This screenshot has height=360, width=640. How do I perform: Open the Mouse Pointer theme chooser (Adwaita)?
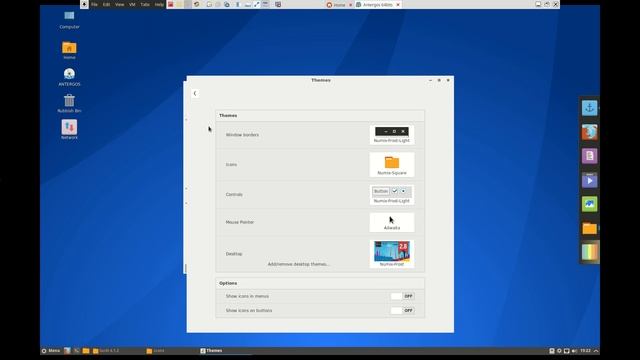[392, 222]
